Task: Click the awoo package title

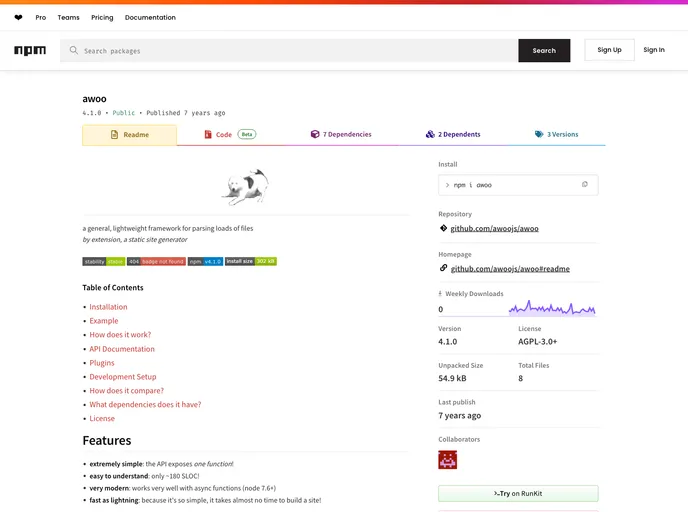Action: [x=94, y=99]
